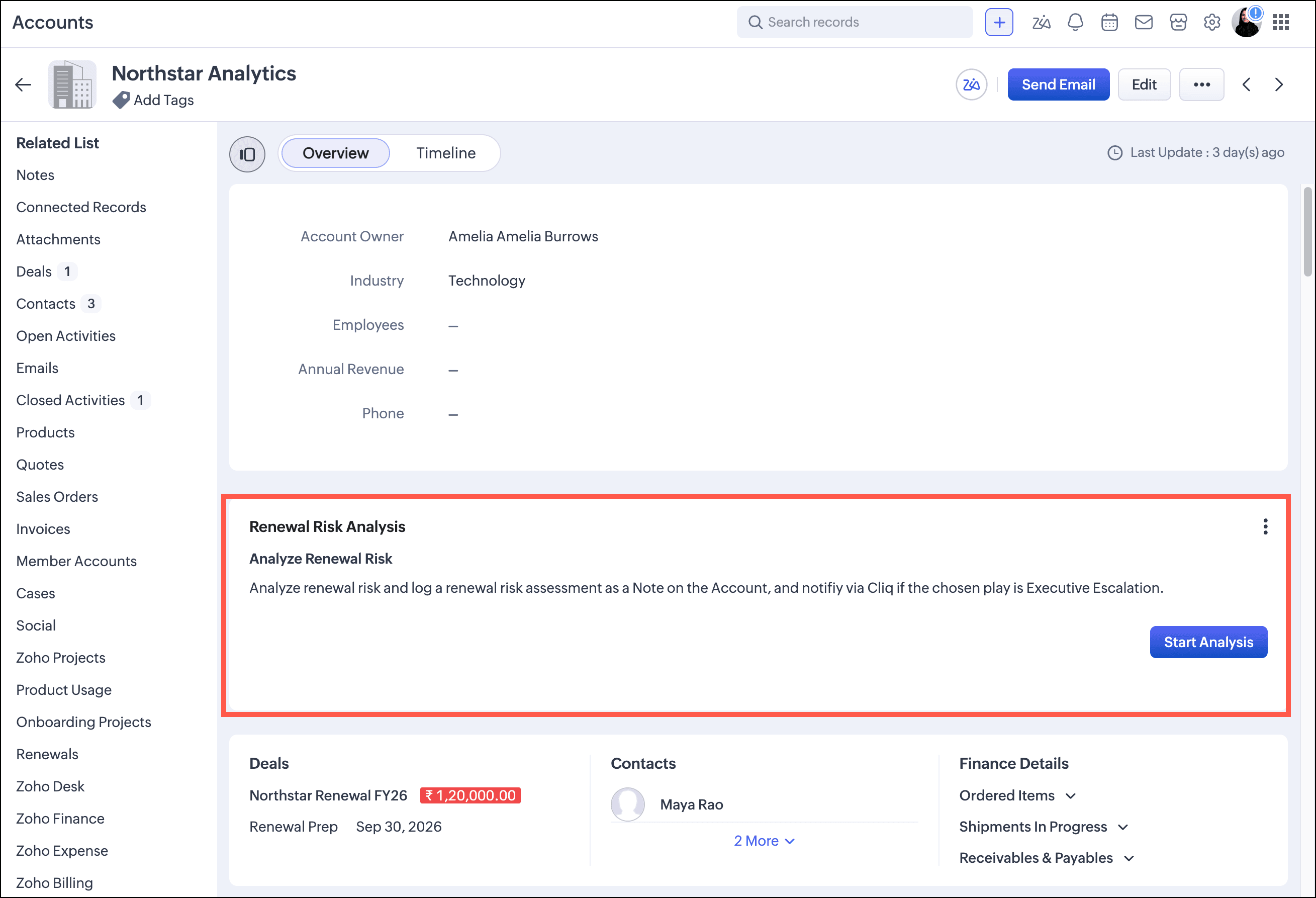Open Onboarding Projects in Related List

(84, 724)
